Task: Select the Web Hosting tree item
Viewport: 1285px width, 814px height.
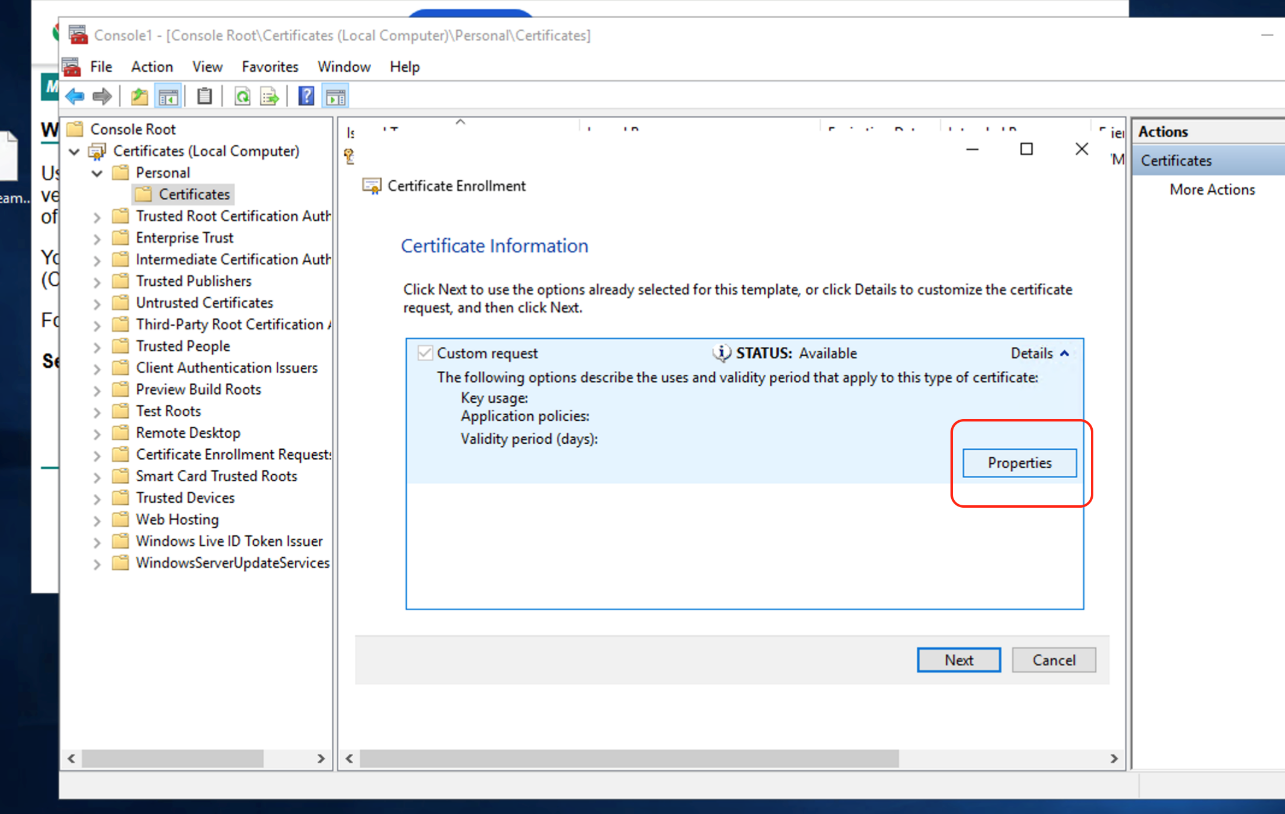Action: click(177, 520)
